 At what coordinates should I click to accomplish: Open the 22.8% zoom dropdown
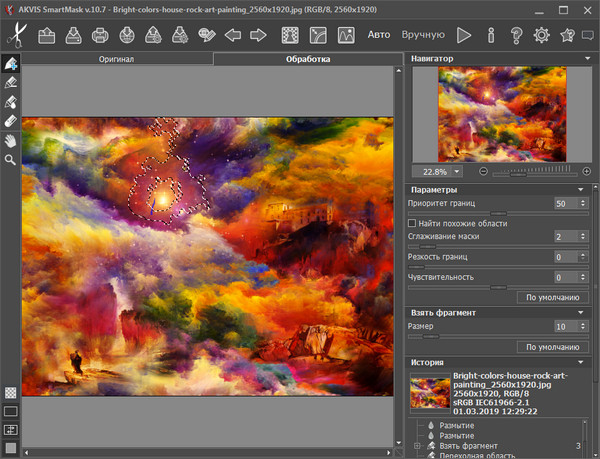(457, 171)
